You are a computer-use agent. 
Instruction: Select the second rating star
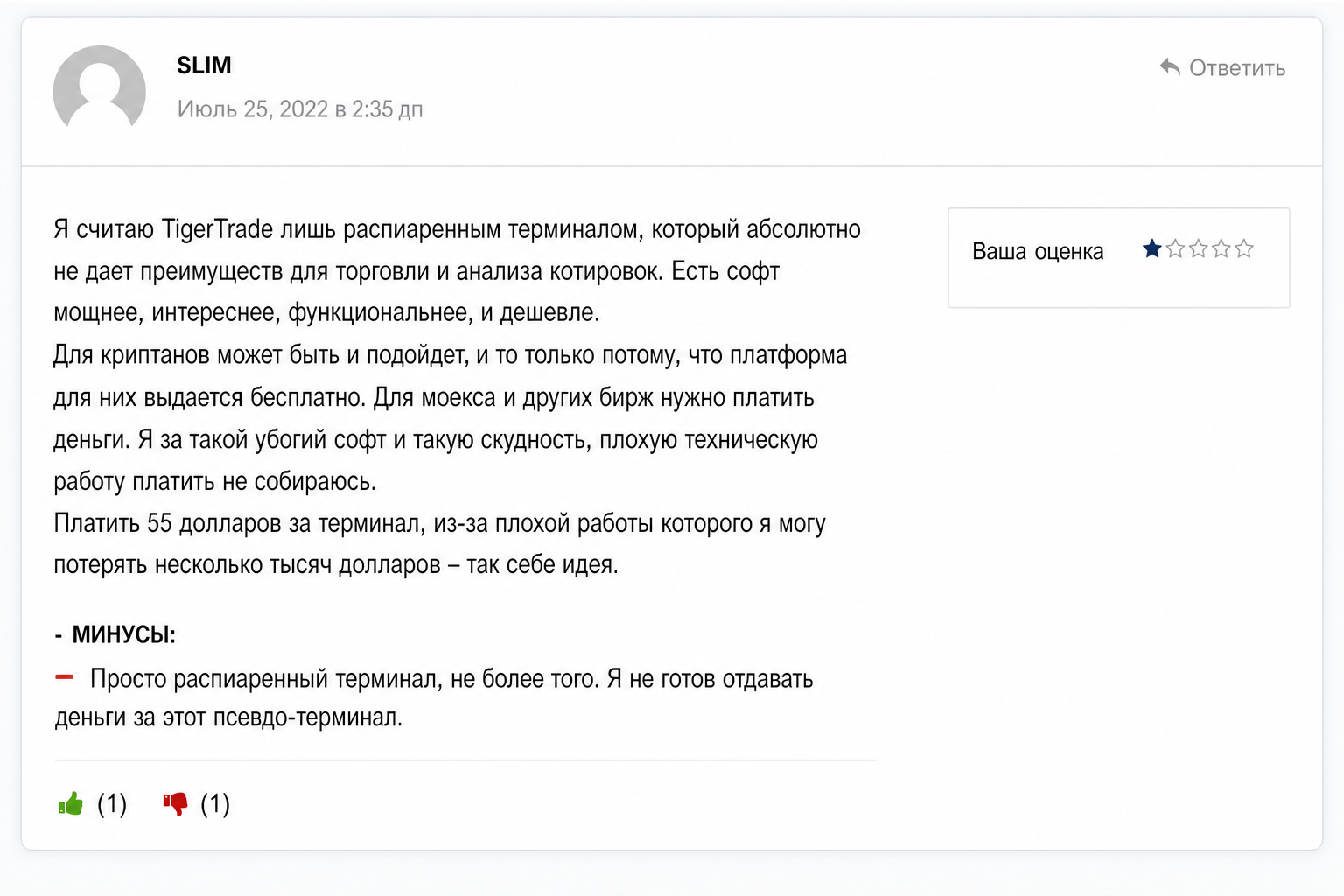click(1176, 249)
